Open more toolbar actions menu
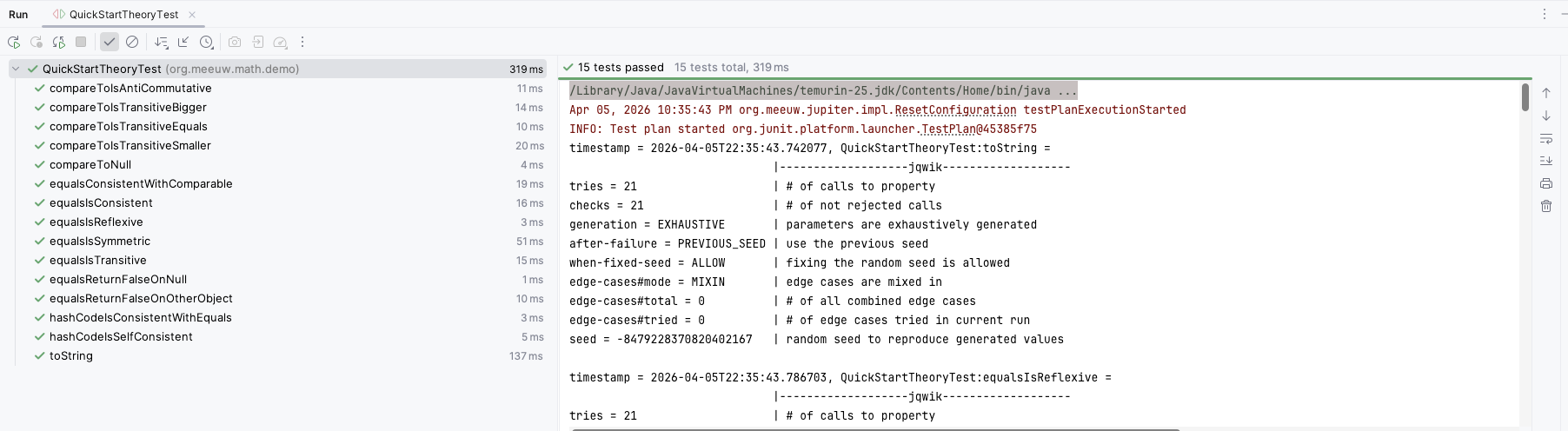This screenshot has width=1568, height=431. pos(302,42)
